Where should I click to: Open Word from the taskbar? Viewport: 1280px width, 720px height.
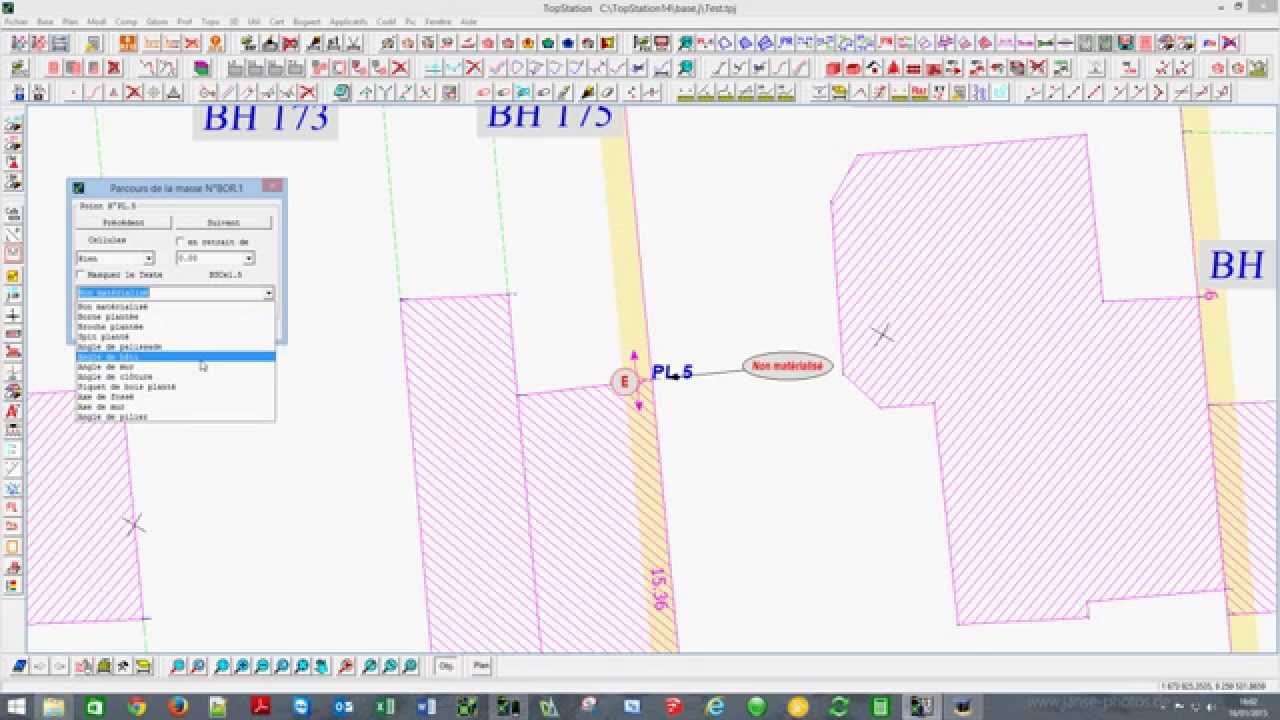(426, 707)
